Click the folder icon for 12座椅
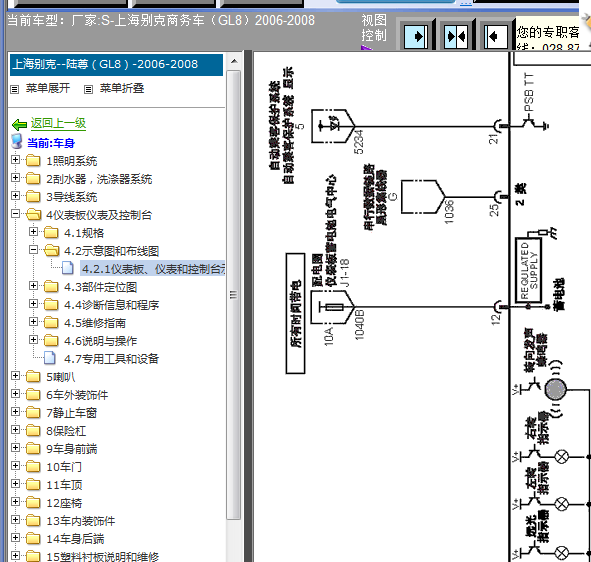Image resolution: width=591 pixels, height=562 pixels. 33,502
